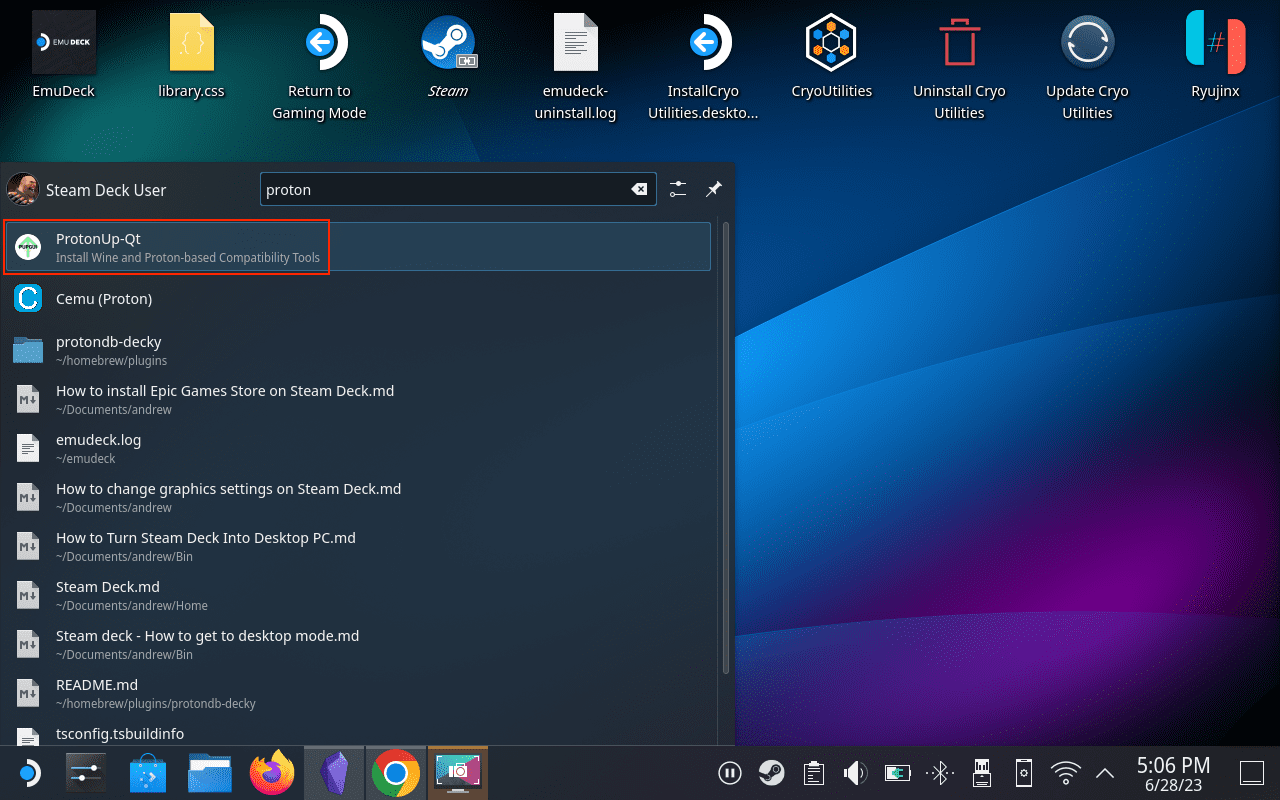Open How to Turn Steam Deck Into Desktop PC.md
The height and width of the screenshot is (800, 1280).
coord(358,545)
